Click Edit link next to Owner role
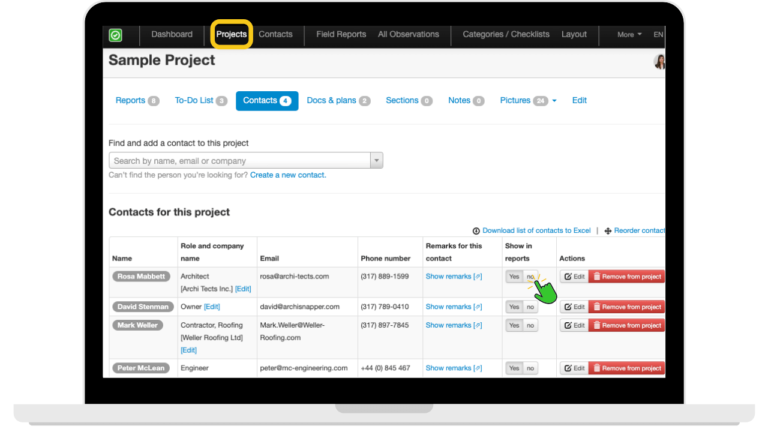This screenshot has height=432, width=768. pos(212,307)
